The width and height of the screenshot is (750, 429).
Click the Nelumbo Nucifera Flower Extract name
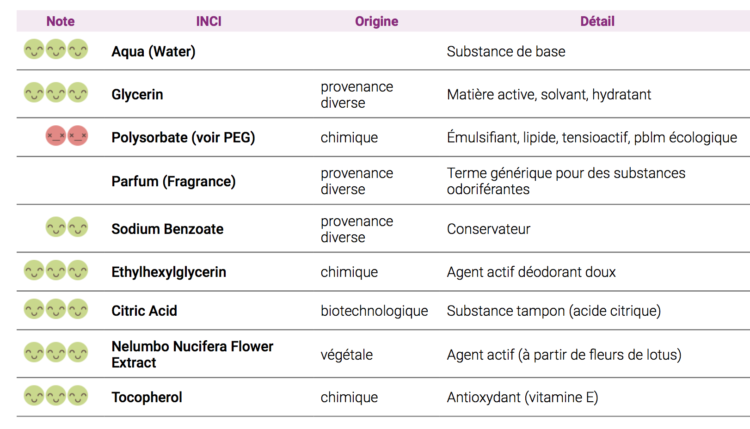[x=192, y=354]
